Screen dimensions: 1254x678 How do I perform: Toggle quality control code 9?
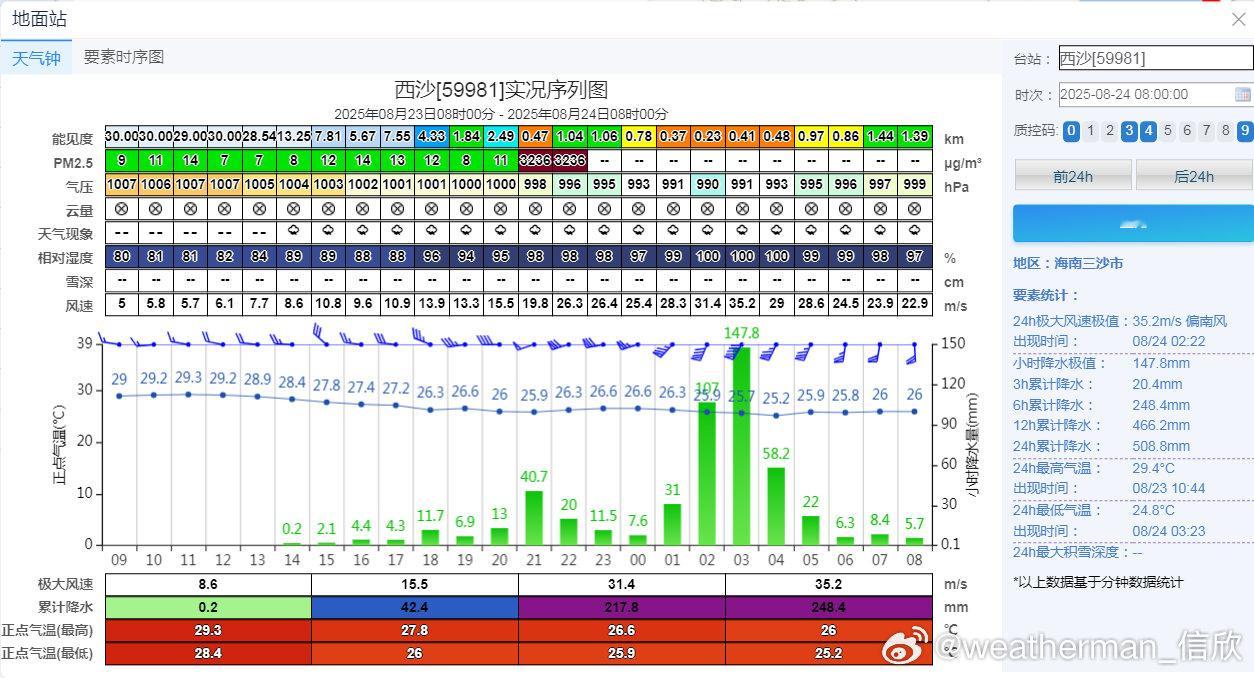click(1245, 131)
